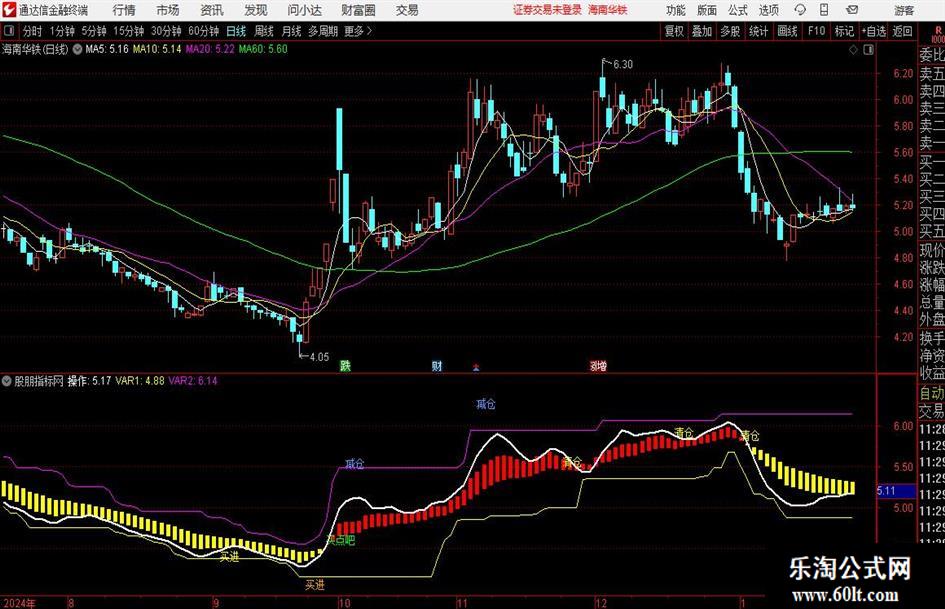Screen dimensions: 945x609
Task: Expand 更多 period options
Action: (x=358, y=31)
